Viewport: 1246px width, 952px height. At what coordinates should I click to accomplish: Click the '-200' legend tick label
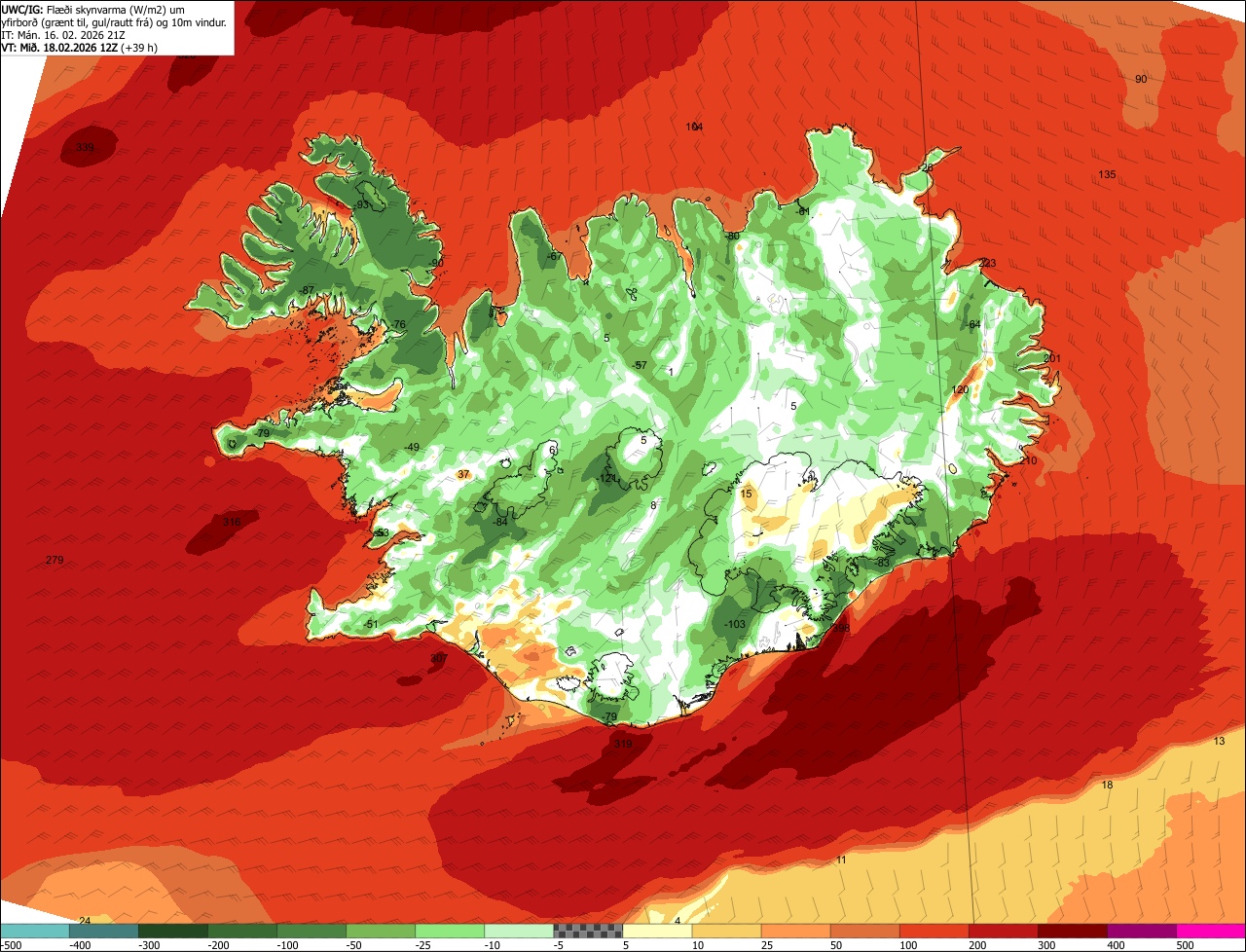(x=218, y=945)
